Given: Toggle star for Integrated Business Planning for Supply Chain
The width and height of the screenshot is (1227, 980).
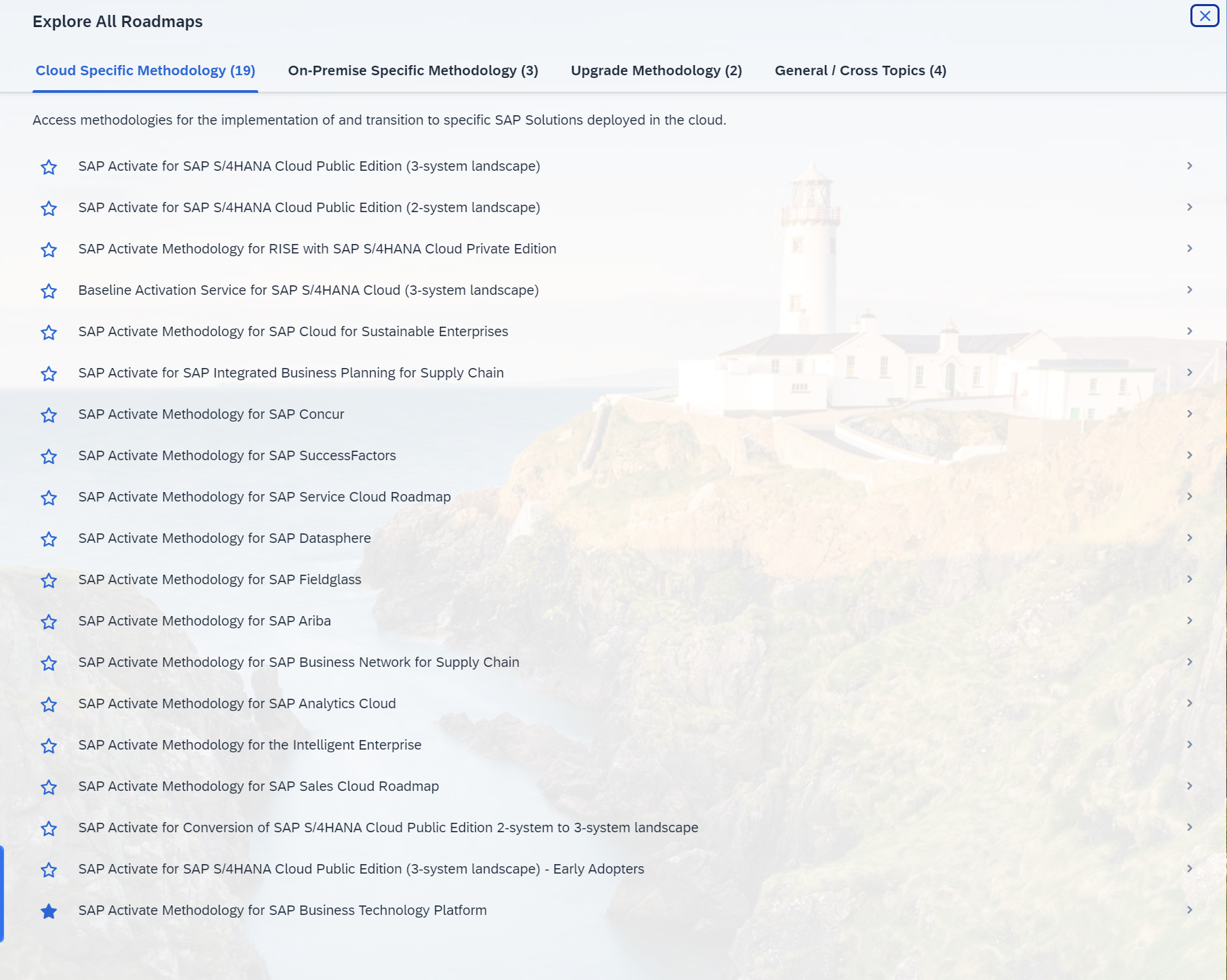Looking at the screenshot, I should [49, 373].
